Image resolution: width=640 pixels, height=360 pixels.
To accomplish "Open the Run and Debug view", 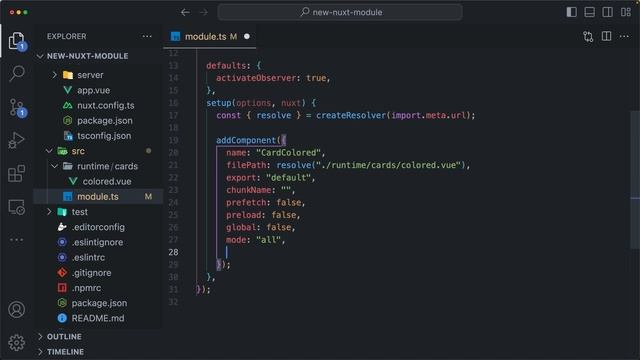I will tap(17, 140).
